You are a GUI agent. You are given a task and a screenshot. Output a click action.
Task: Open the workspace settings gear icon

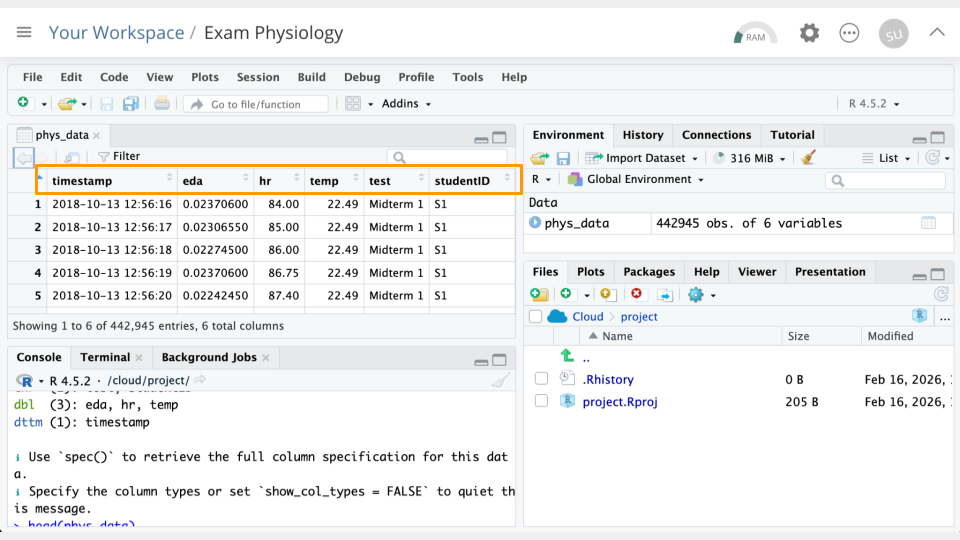click(x=809, y=33)
